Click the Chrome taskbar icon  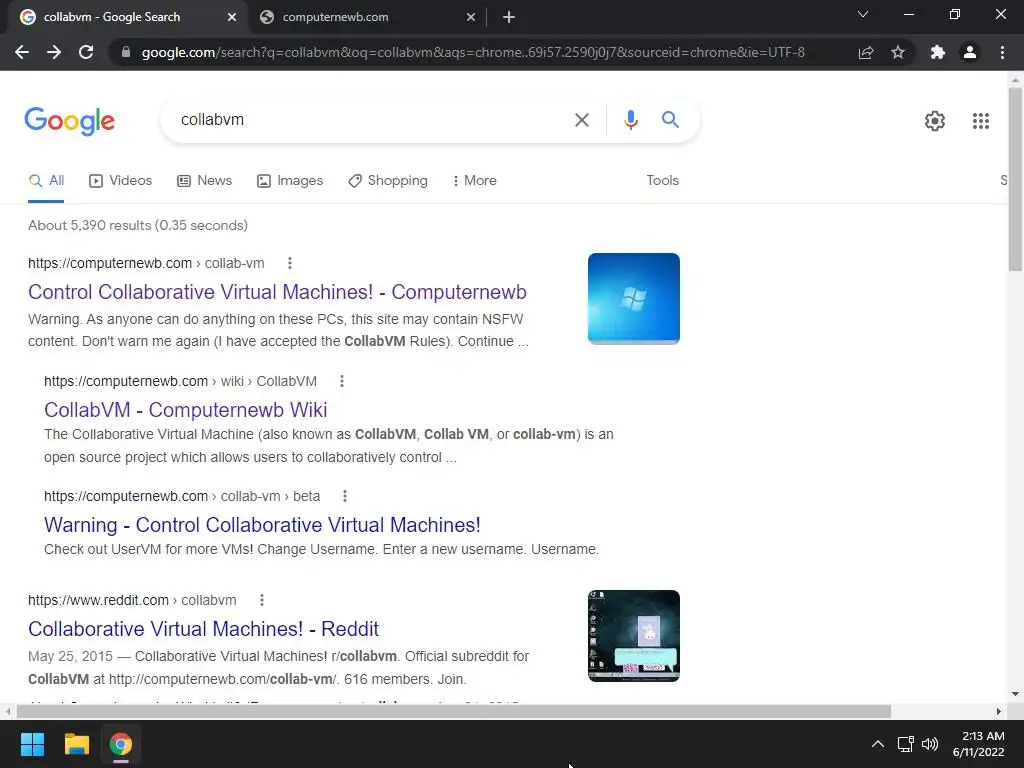(120, 744)
